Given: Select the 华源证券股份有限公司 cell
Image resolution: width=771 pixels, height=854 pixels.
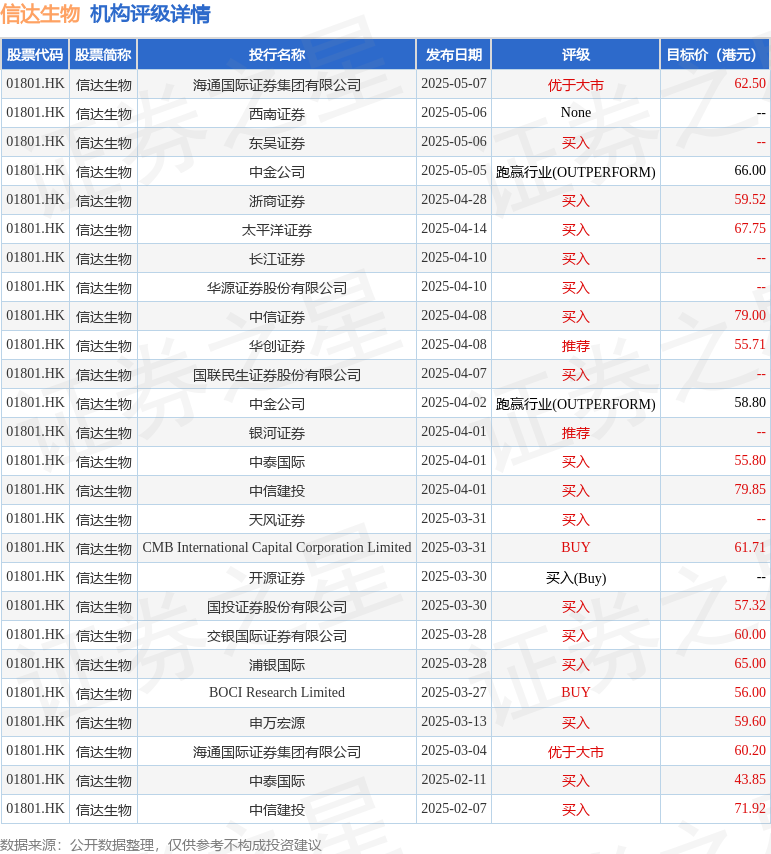Looking at the screenshot, I should click(277, 288).
